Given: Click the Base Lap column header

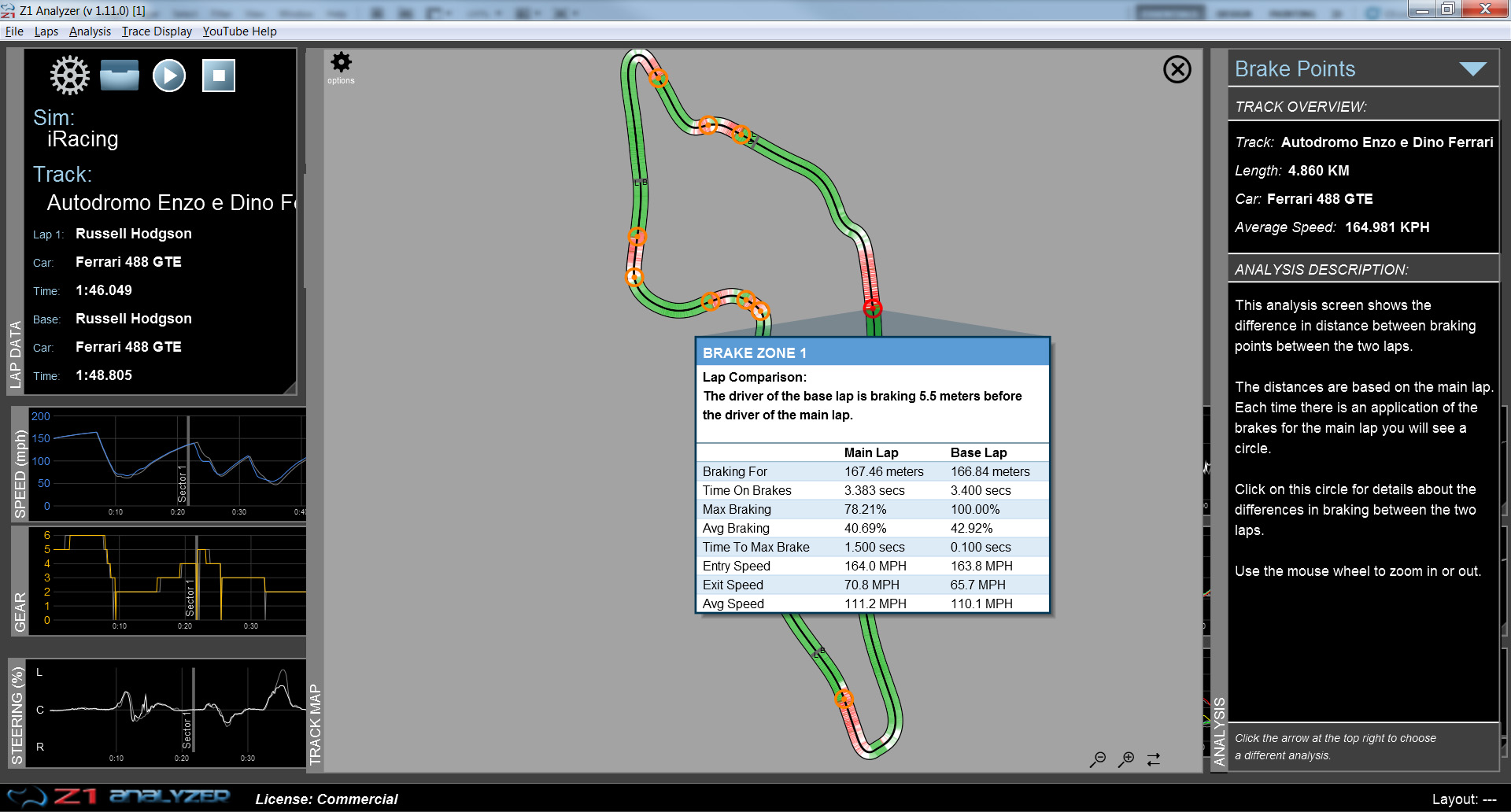Looking at the screenshot, I should 978,452.
